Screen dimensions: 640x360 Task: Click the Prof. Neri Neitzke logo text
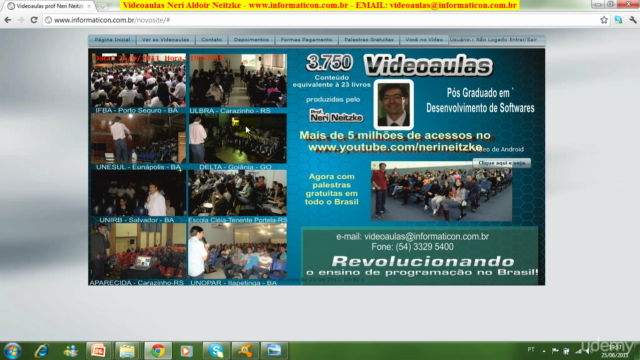(336, 116)
